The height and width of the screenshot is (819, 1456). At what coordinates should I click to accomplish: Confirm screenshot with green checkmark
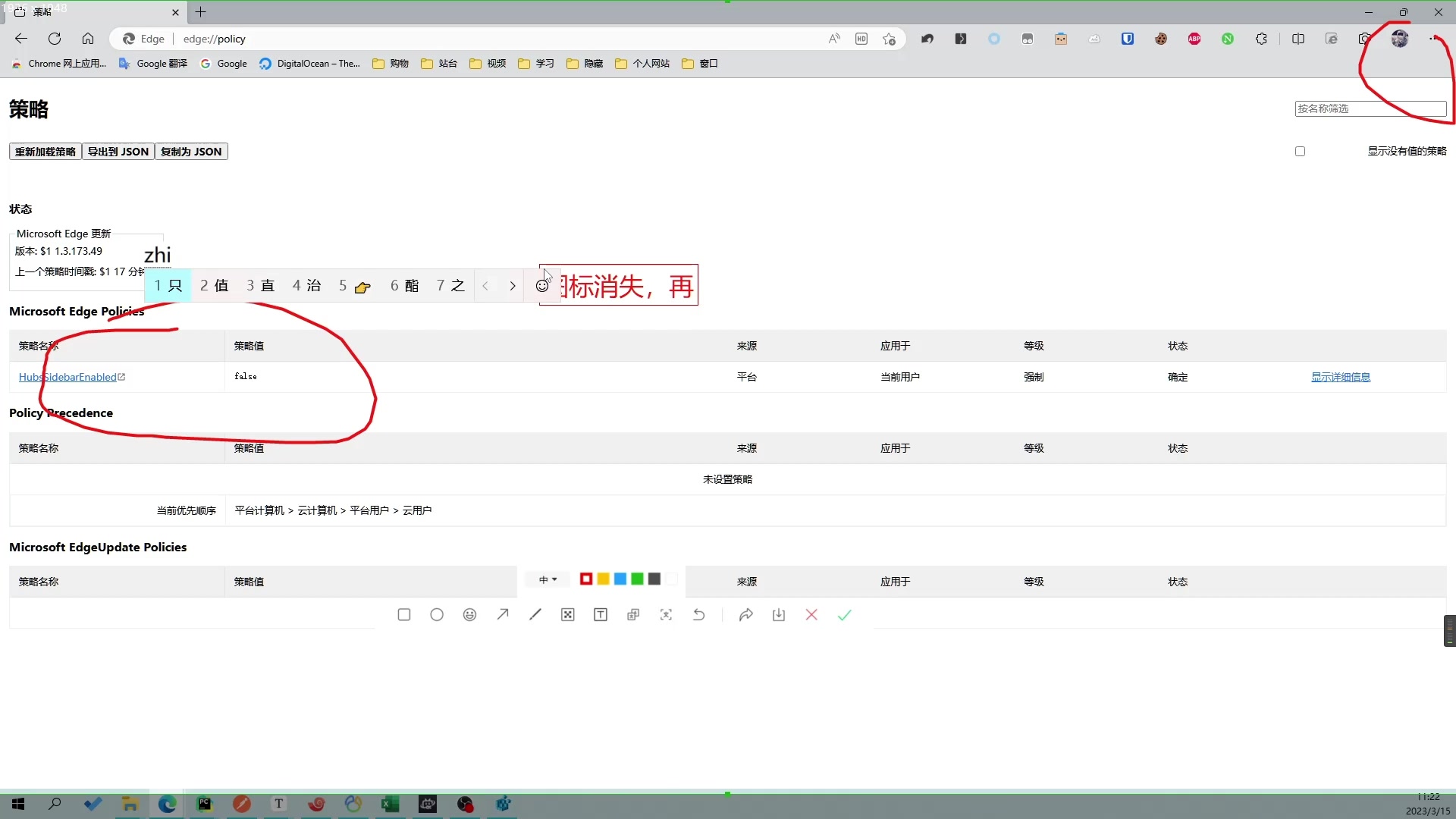click(845, 615)
